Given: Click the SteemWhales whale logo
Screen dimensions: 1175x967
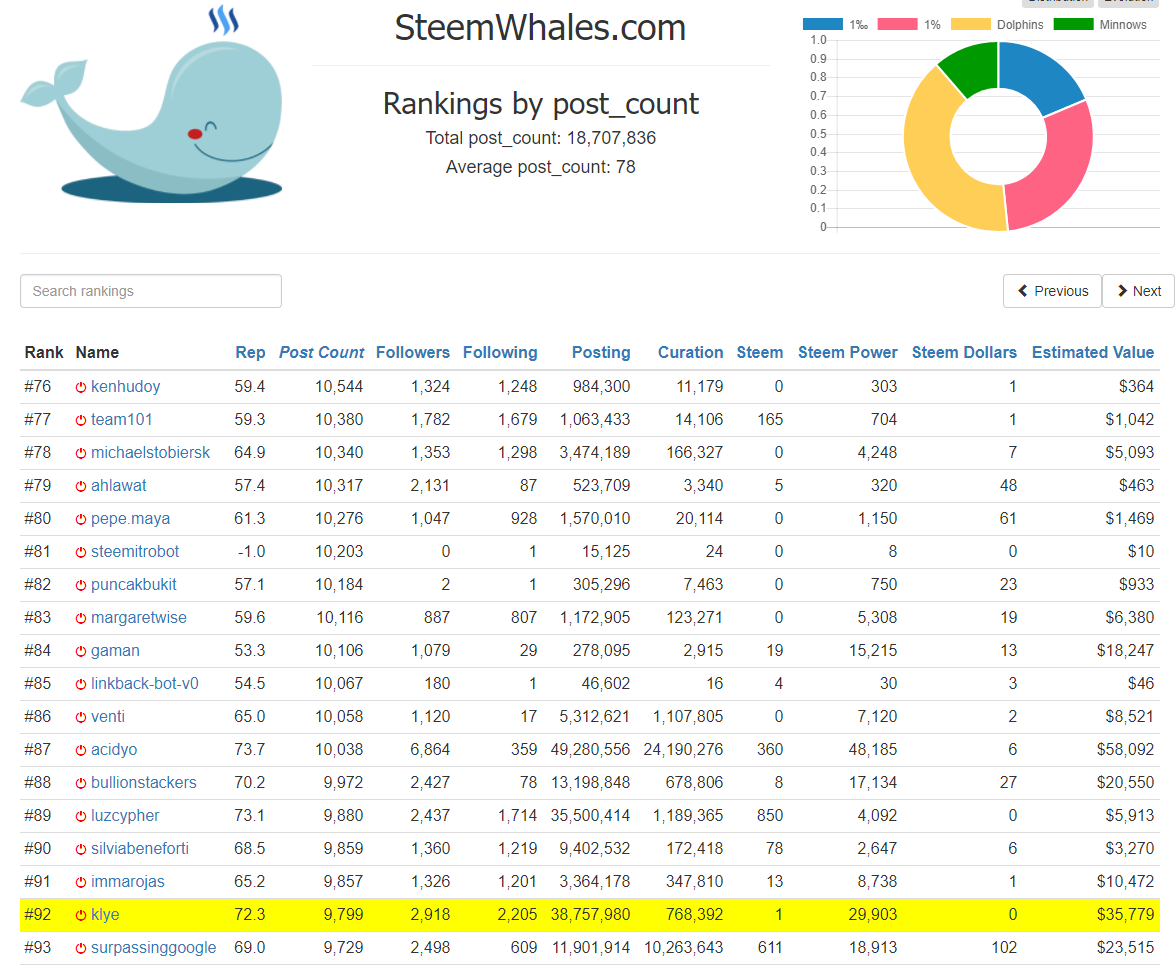Looking at the screenshot, I should pos(152,105).
